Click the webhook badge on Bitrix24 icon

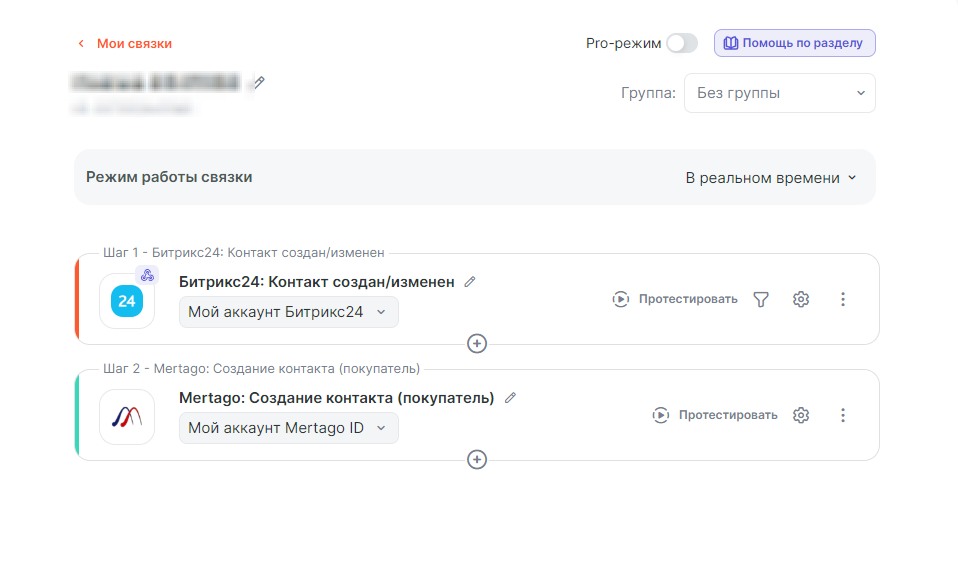pyautogui.click(x=146, y=275)
